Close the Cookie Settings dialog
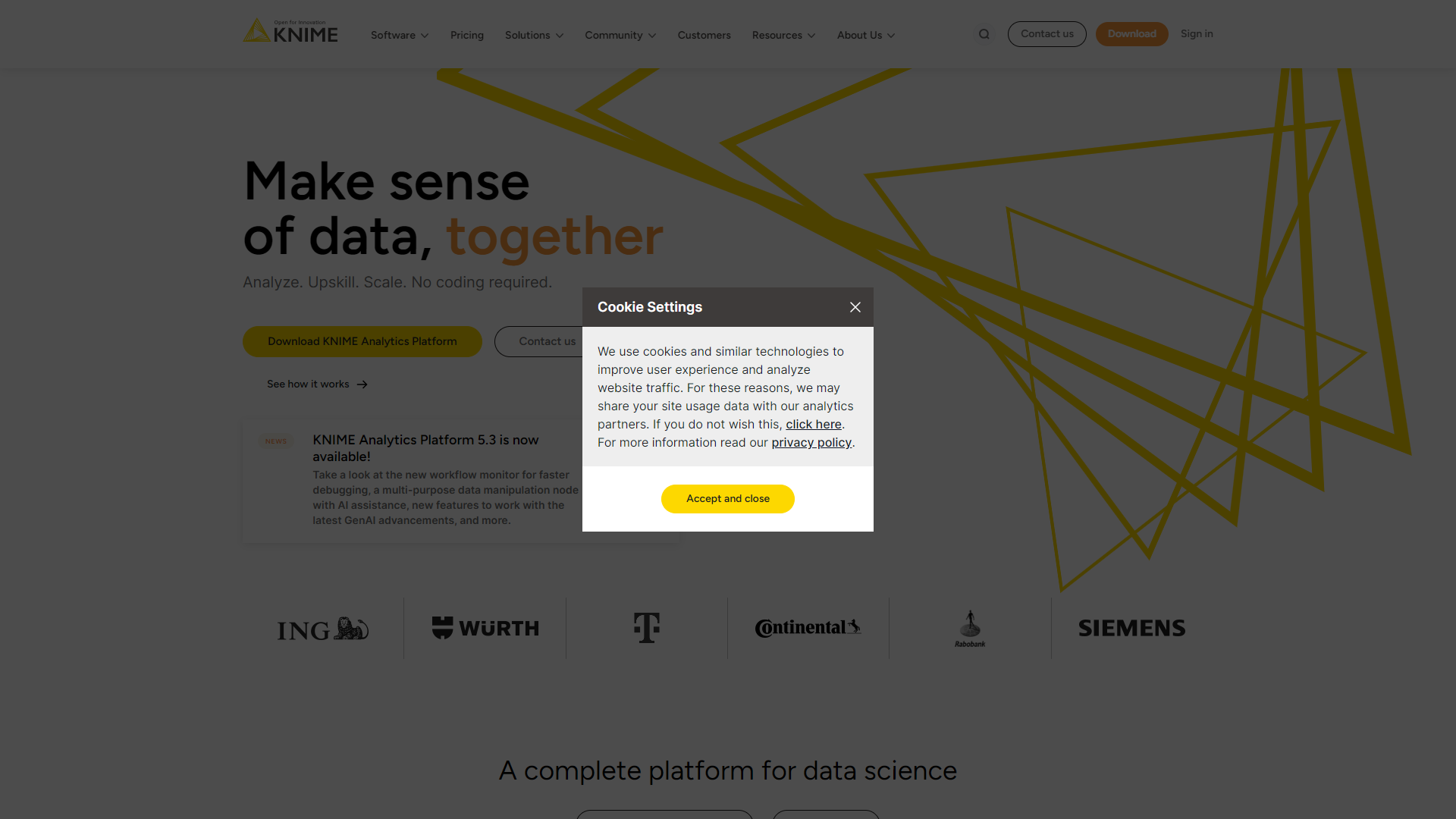 pos(854,307)
